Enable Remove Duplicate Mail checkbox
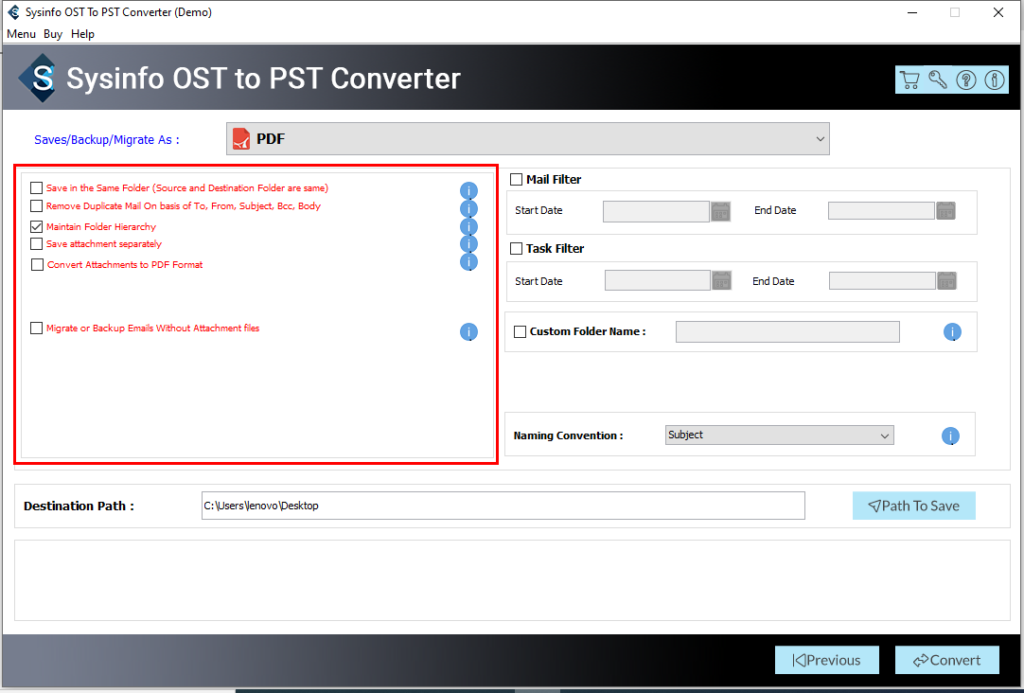 coord(37,206)
